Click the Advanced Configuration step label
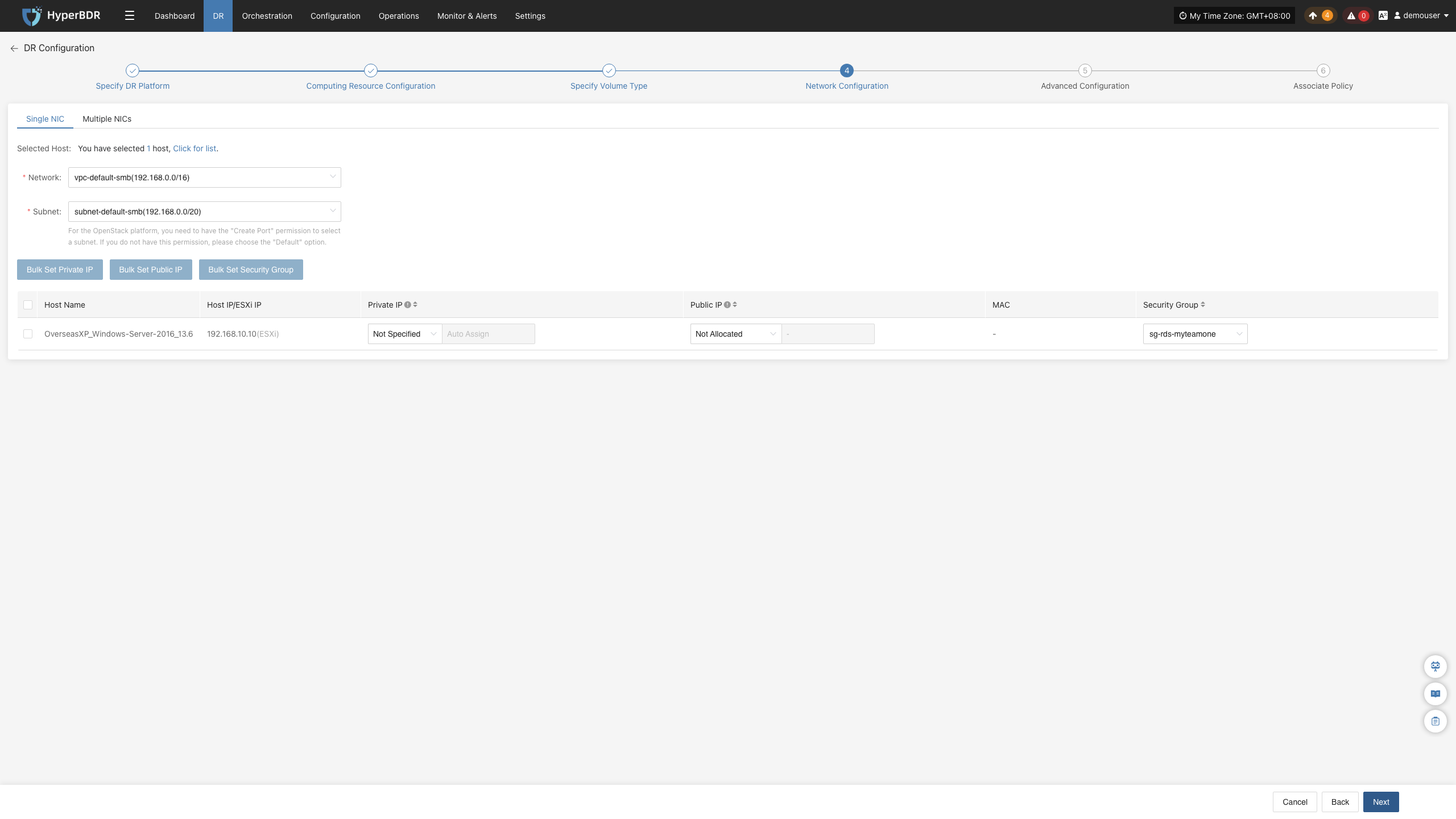Image resolution: width=1456 pixels, height=819 pixels. point(1085,86)
